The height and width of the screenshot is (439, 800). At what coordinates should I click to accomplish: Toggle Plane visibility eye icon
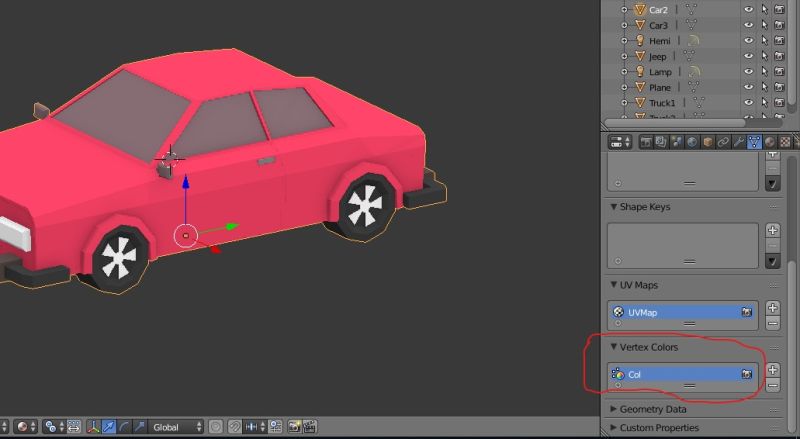[748, 87]
